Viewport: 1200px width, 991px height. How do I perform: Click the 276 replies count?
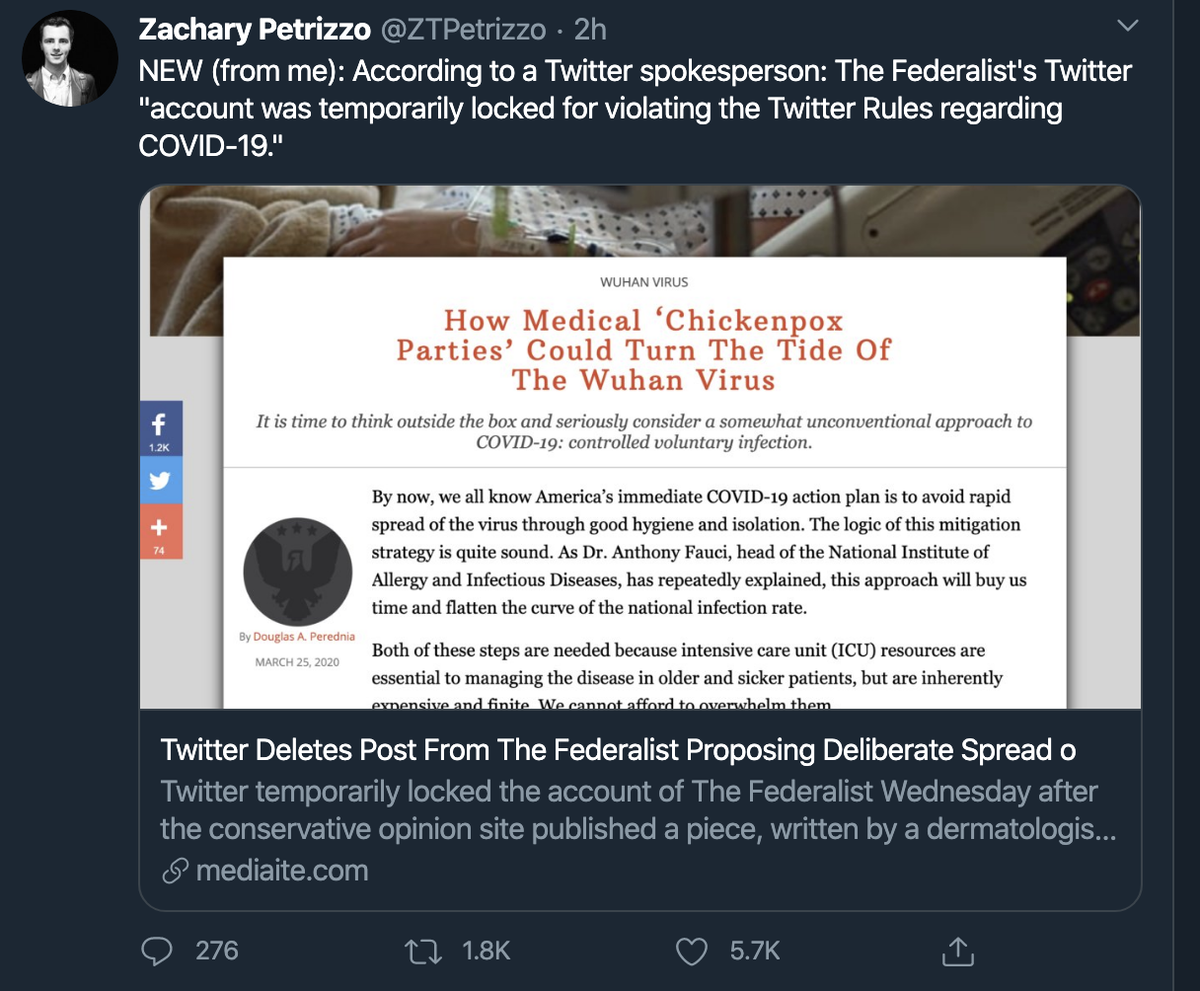[217, 950]
